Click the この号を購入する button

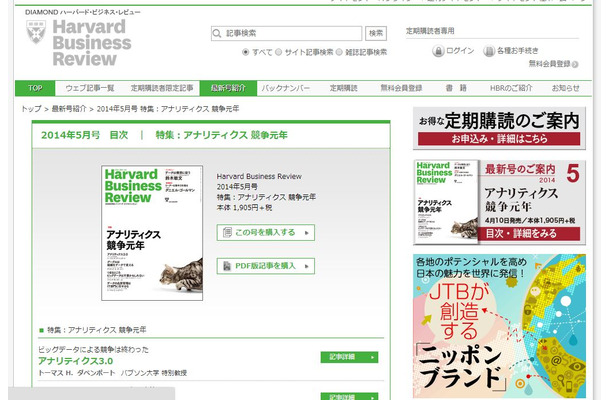(266, 233)
